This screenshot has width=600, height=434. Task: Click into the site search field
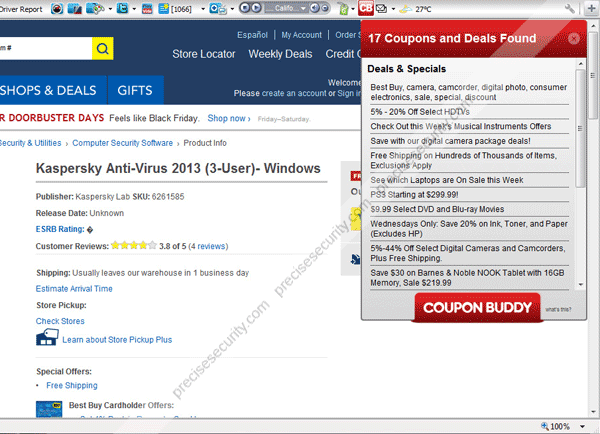click(x=46, y=49)
